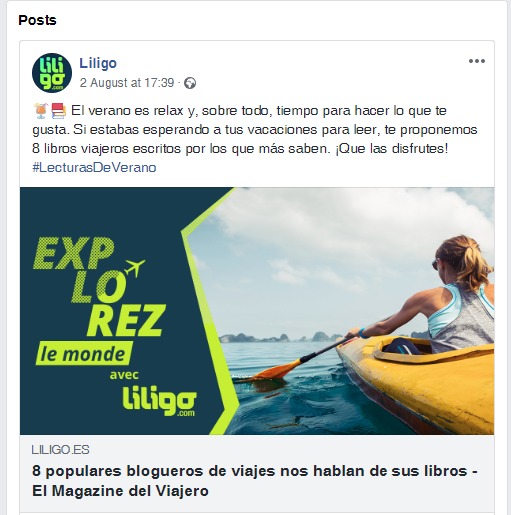The image size is (511, 515).
Task: Click the Posts section heading
Action: click(x=37, y=20)
